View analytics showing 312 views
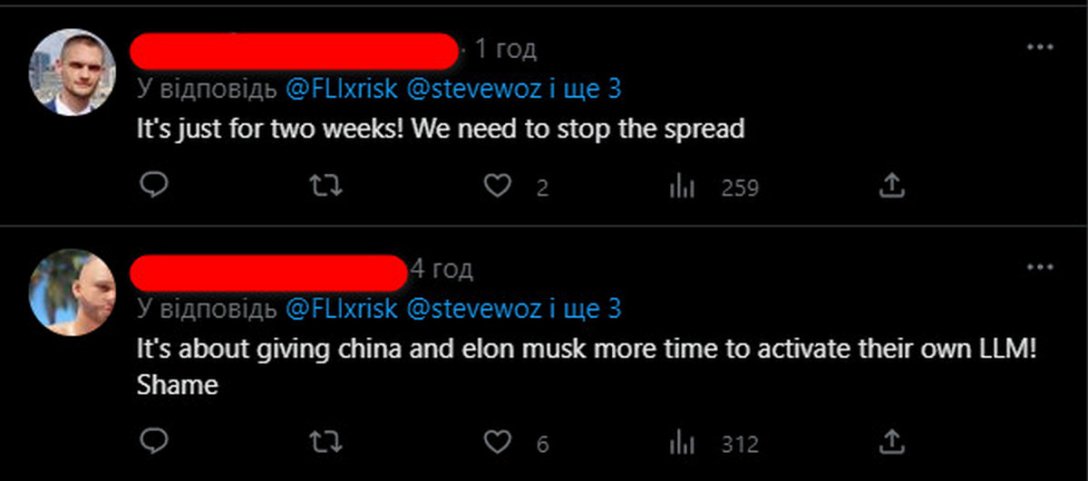The width and height of the screenshot is (1088, 481). (x=681, y=443)
